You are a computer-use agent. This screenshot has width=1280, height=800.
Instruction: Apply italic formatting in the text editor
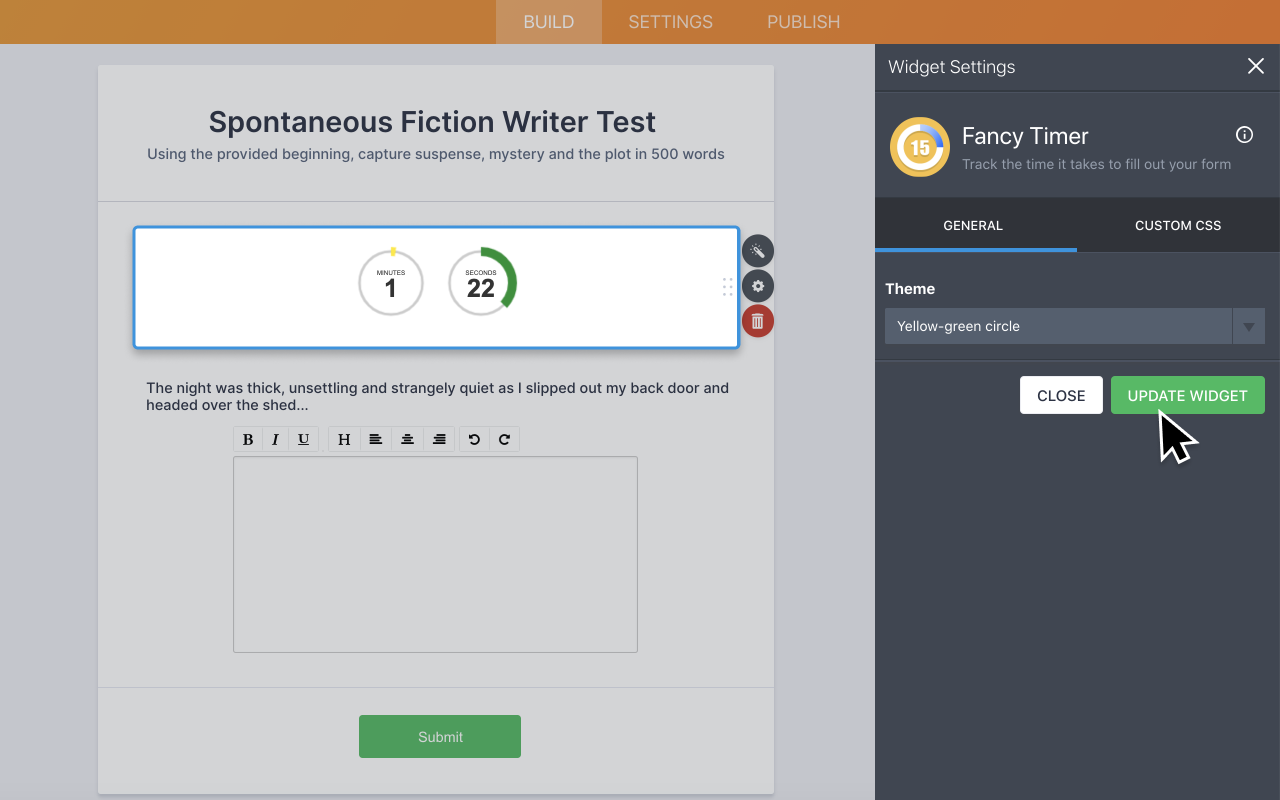pos(275,438)
